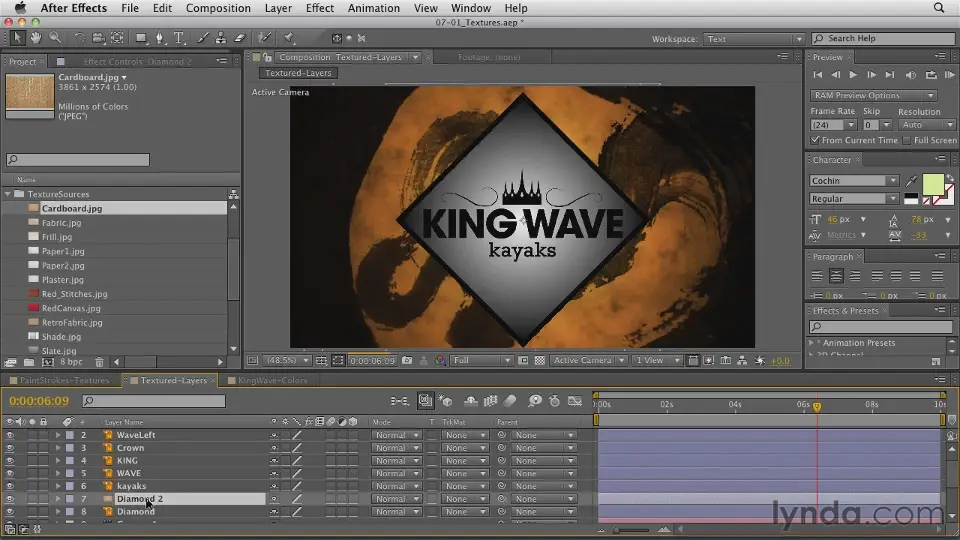The image size is (960, 540).
Task: Open the Cochin font family dropdown
Action: pyautogui.click(x=854, y=181)
